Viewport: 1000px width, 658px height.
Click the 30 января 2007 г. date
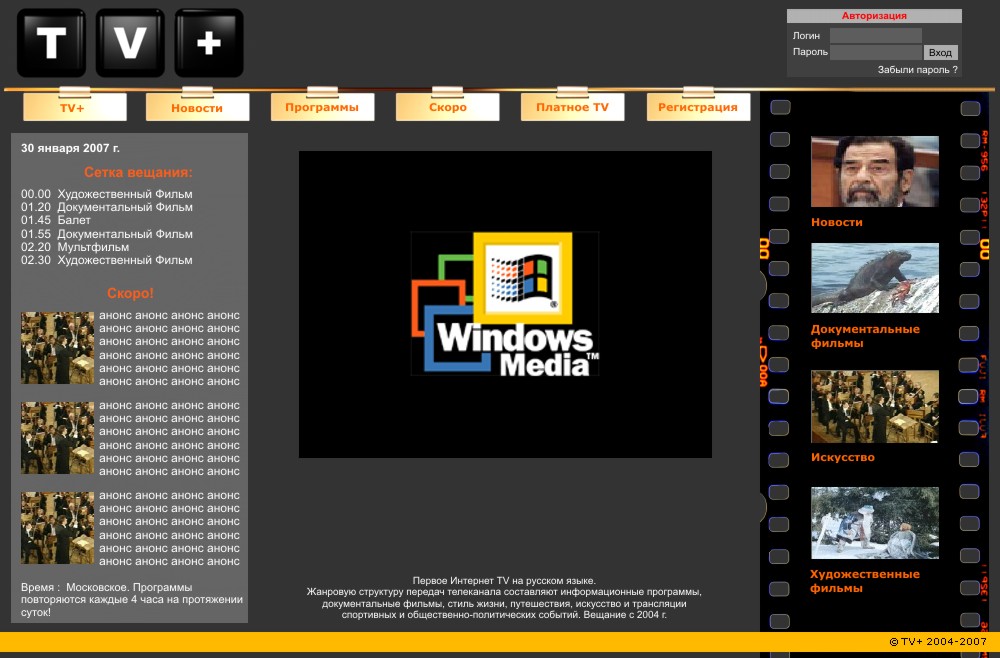pos(70,148)
